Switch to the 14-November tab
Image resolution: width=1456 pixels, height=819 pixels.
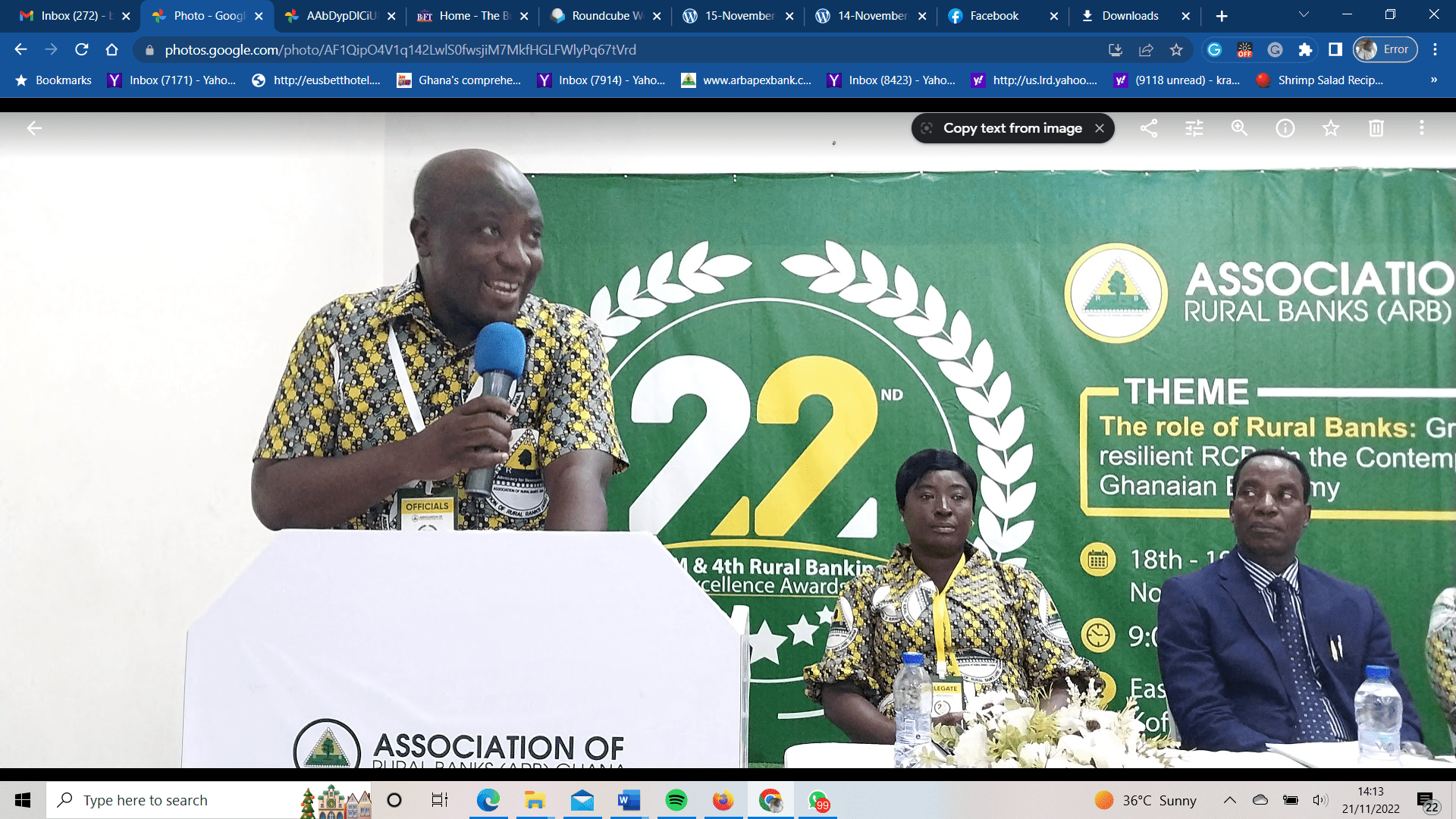tap(871, 16)
